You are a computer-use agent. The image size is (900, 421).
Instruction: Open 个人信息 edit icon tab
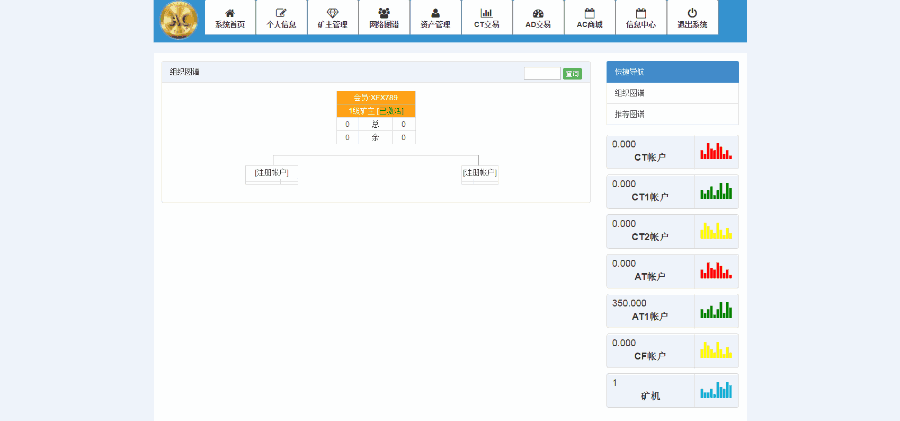point(281,18)
